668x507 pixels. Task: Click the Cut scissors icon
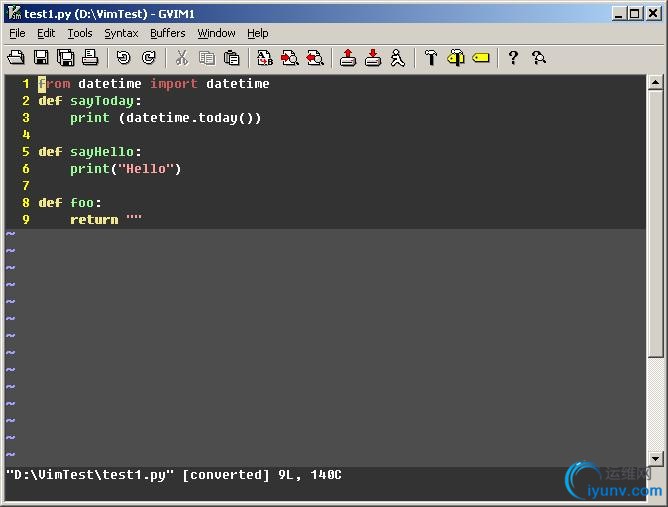(x=182, y=58)
